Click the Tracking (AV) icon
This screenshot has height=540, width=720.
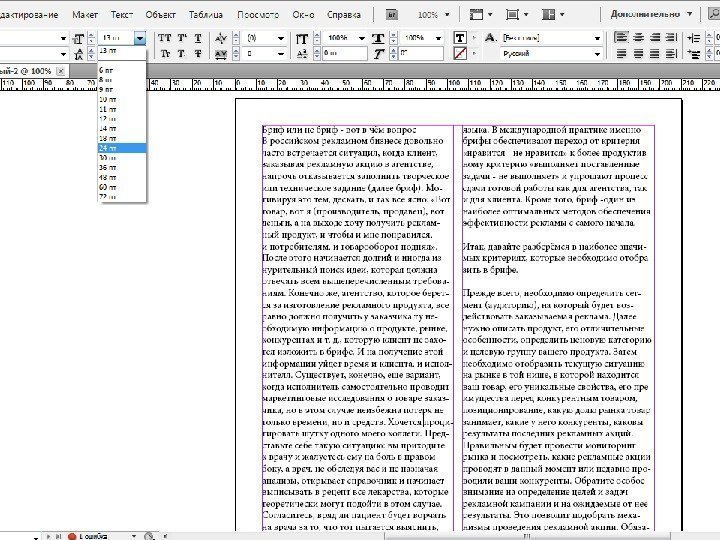221,54
